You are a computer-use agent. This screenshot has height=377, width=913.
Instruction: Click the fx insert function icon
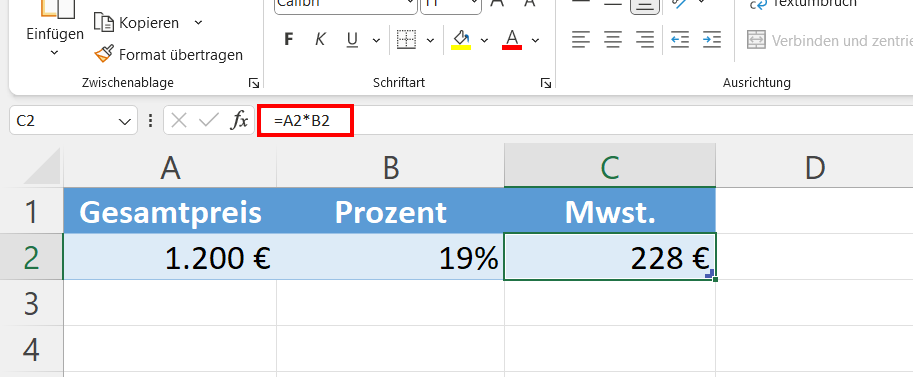239,121
